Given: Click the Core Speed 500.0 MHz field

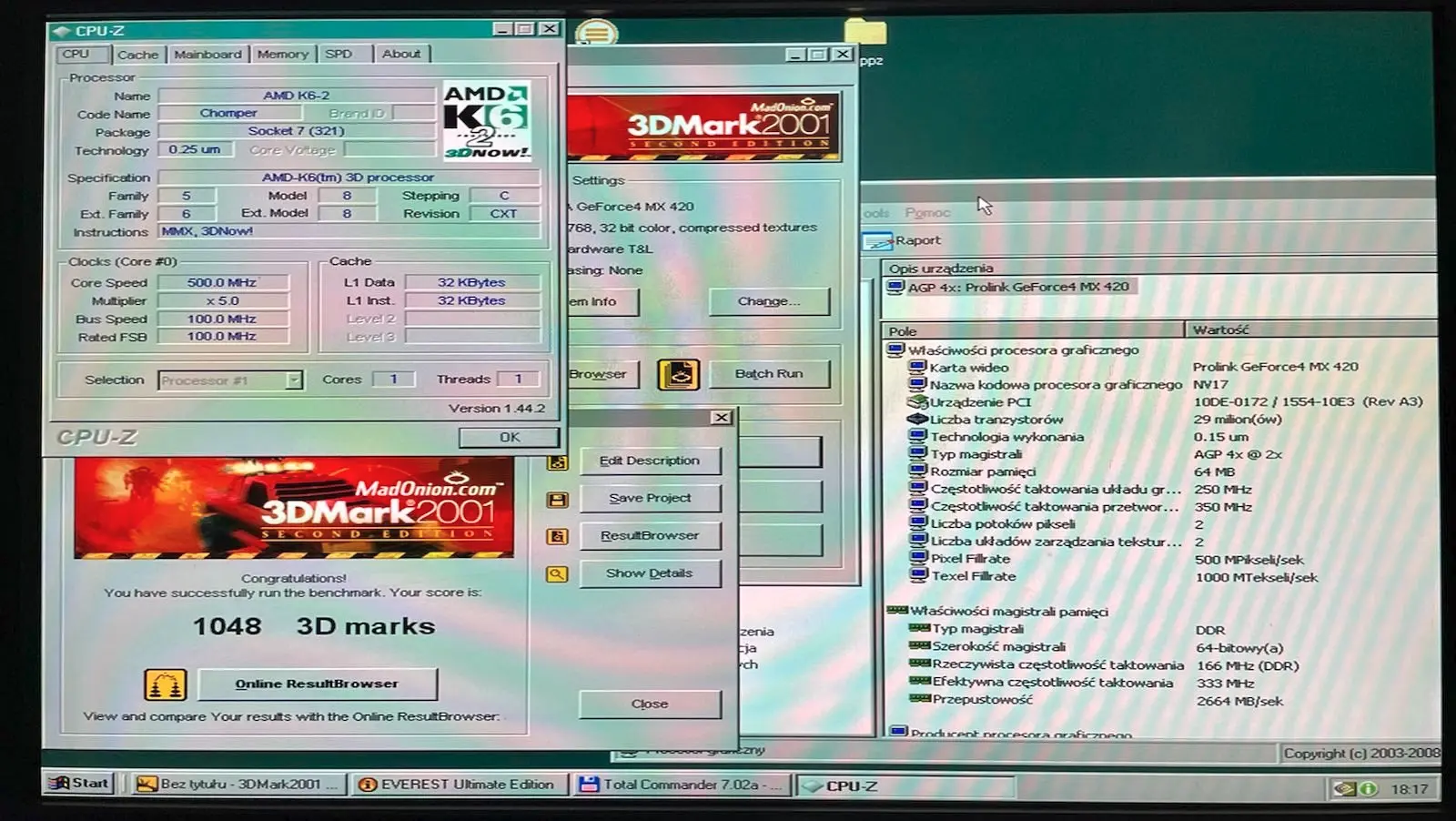Looking at the screenshot, I should [223, 283].
